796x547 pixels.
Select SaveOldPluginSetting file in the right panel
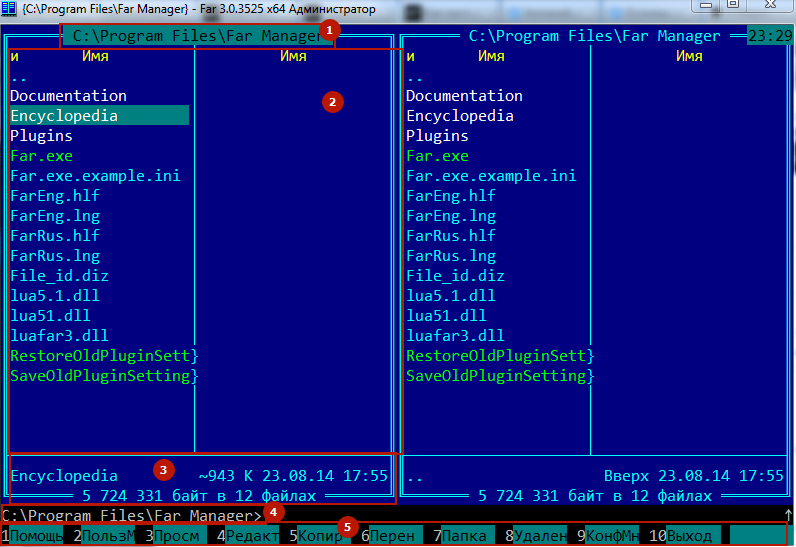pos(500,375)
